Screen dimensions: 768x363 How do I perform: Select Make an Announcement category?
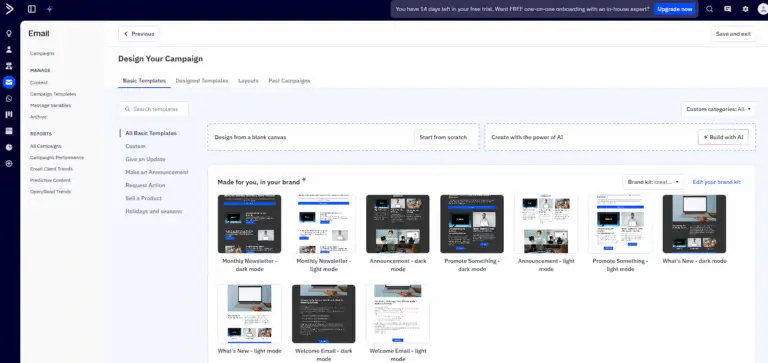[x=157, y=172]
